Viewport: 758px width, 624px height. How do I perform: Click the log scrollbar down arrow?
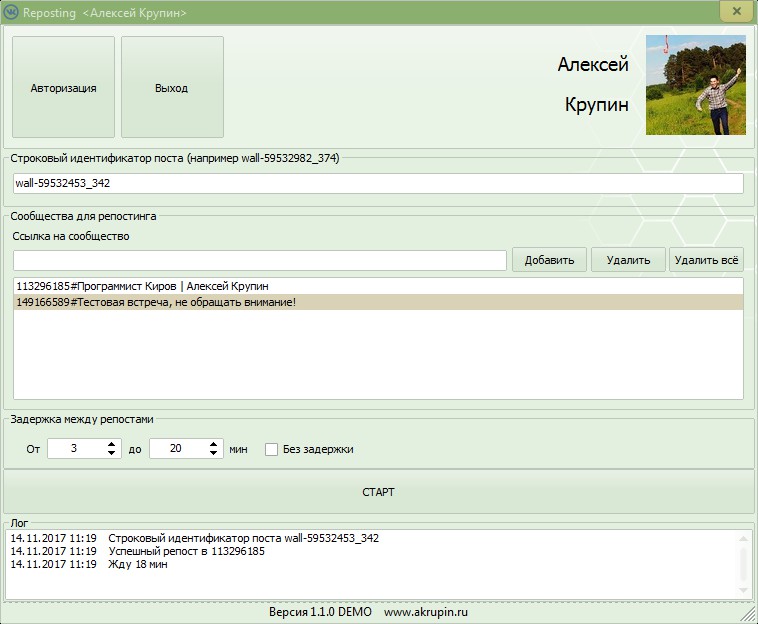743,591
